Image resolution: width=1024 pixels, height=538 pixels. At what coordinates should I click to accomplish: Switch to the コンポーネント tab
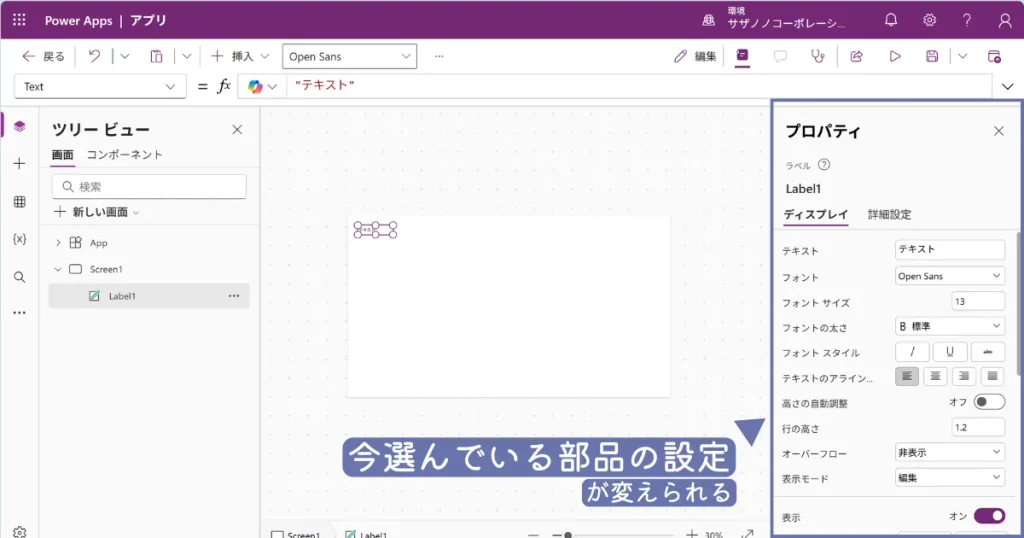124,155
